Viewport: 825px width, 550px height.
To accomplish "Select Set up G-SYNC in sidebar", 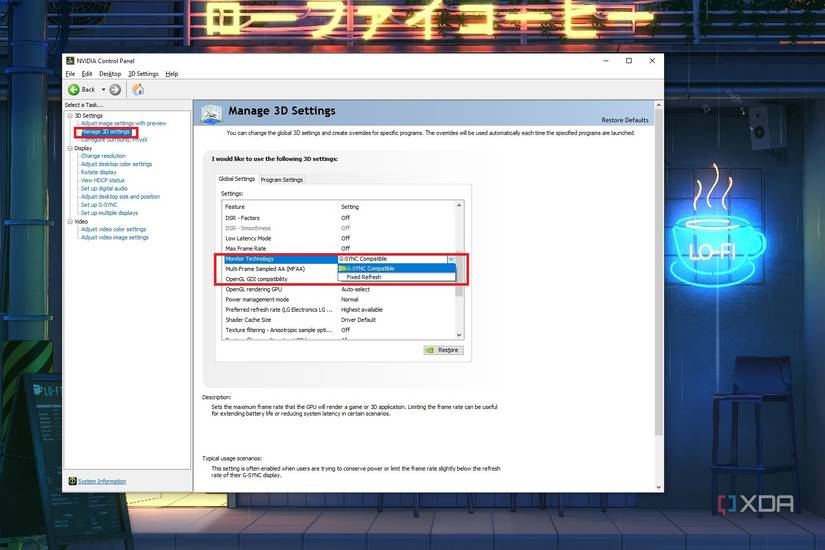I will (99, 205).
